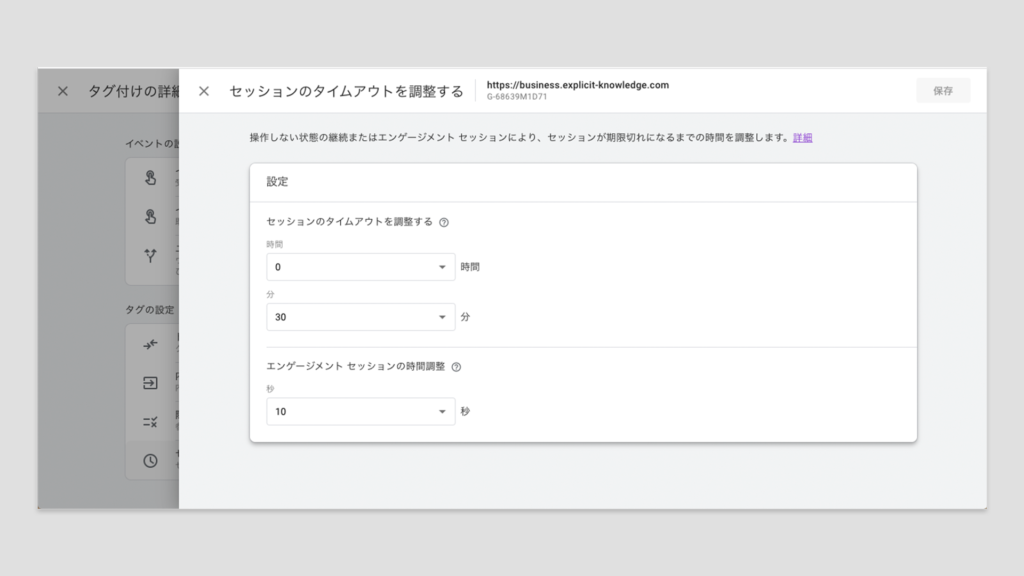Open the 秒 seconds dropdown showing 10
The image size is (1024, 576).
[x=360, y=412]
